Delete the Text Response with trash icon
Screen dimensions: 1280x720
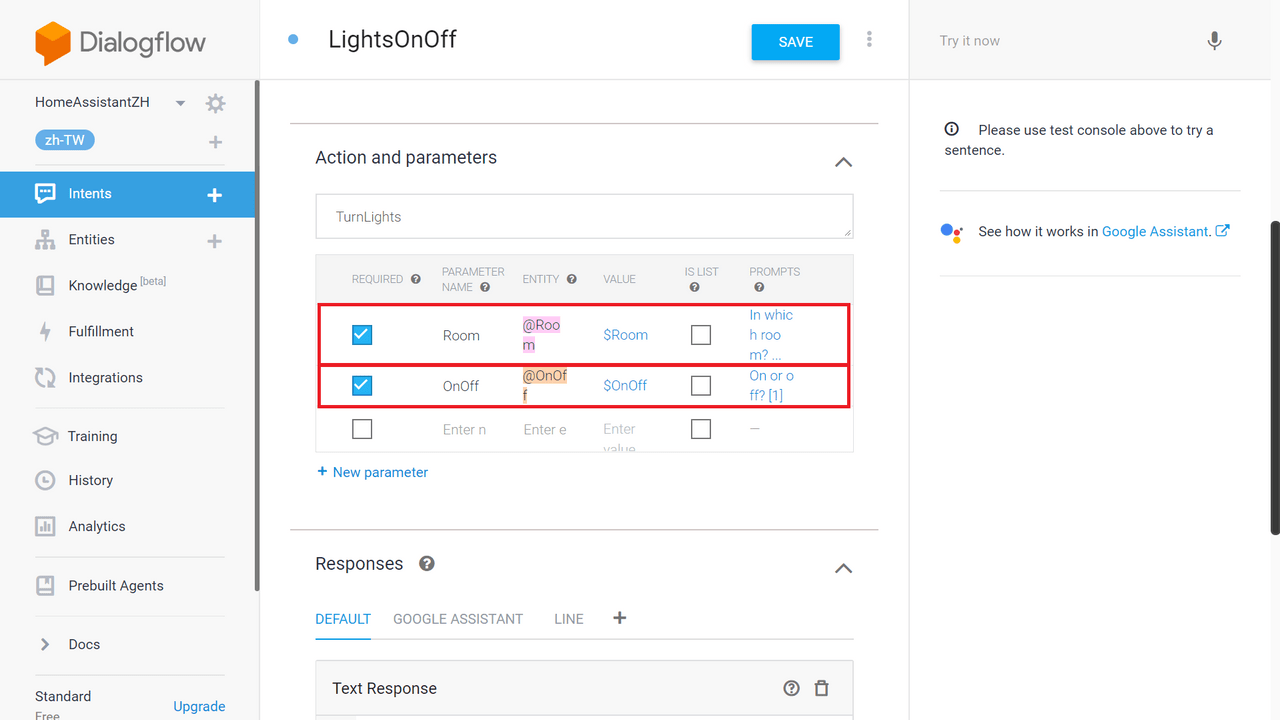click(x=822, y=688)
